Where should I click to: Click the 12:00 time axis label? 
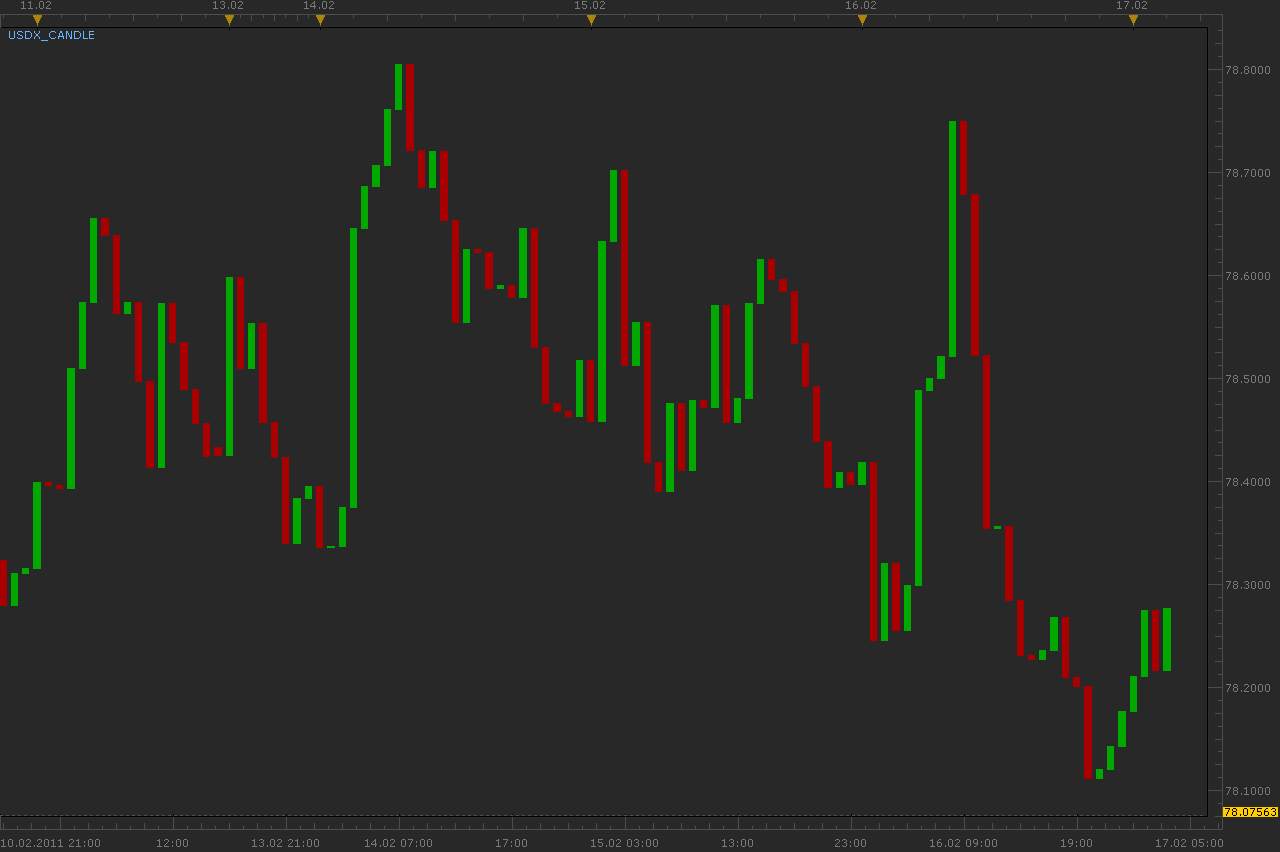(x=172, y=843)
